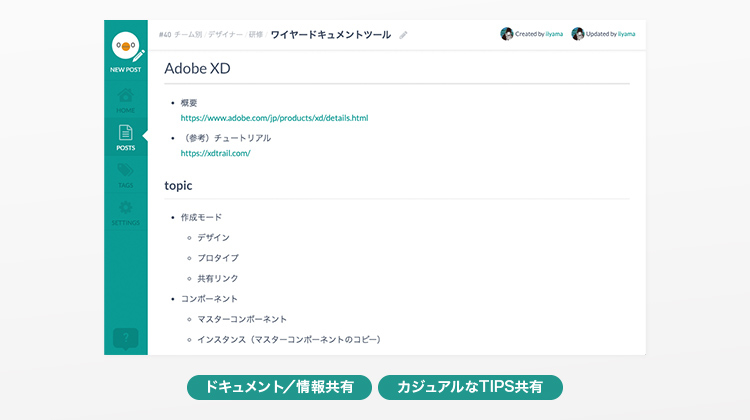Viewport: 750px width, 420px height.
Task: Click the Updated by user avatar
Action: (x=578, y=34)
